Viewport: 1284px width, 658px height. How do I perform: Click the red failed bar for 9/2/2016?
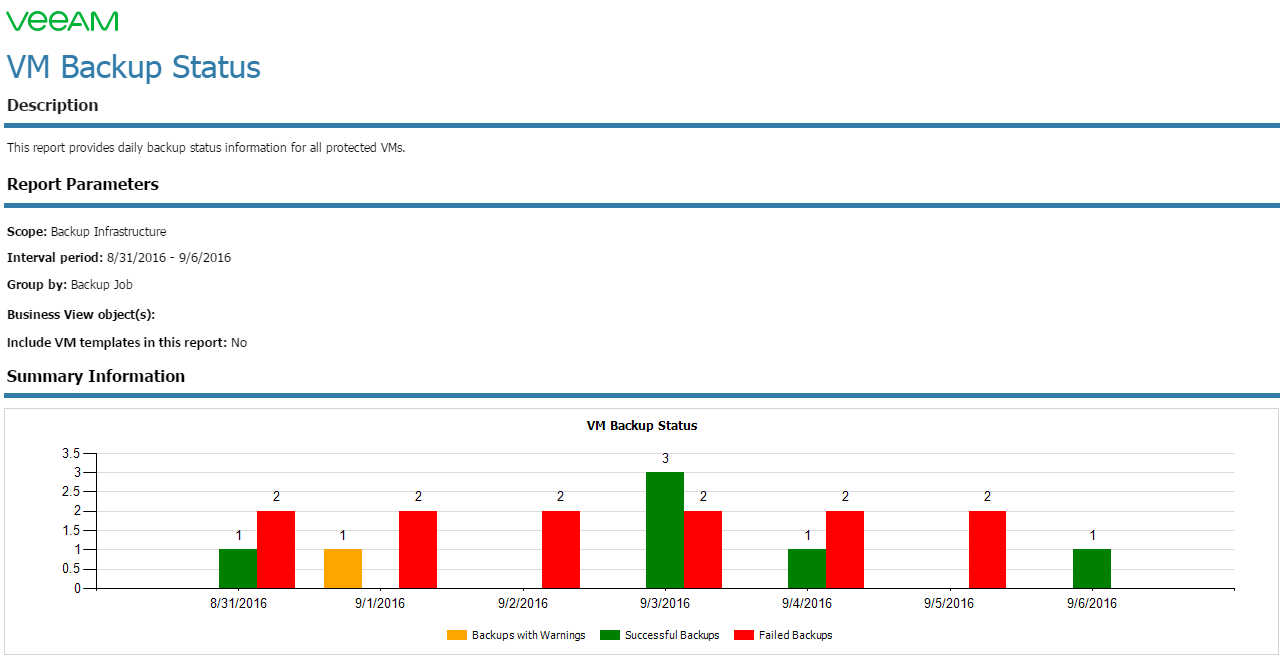[x=561, y=550]
